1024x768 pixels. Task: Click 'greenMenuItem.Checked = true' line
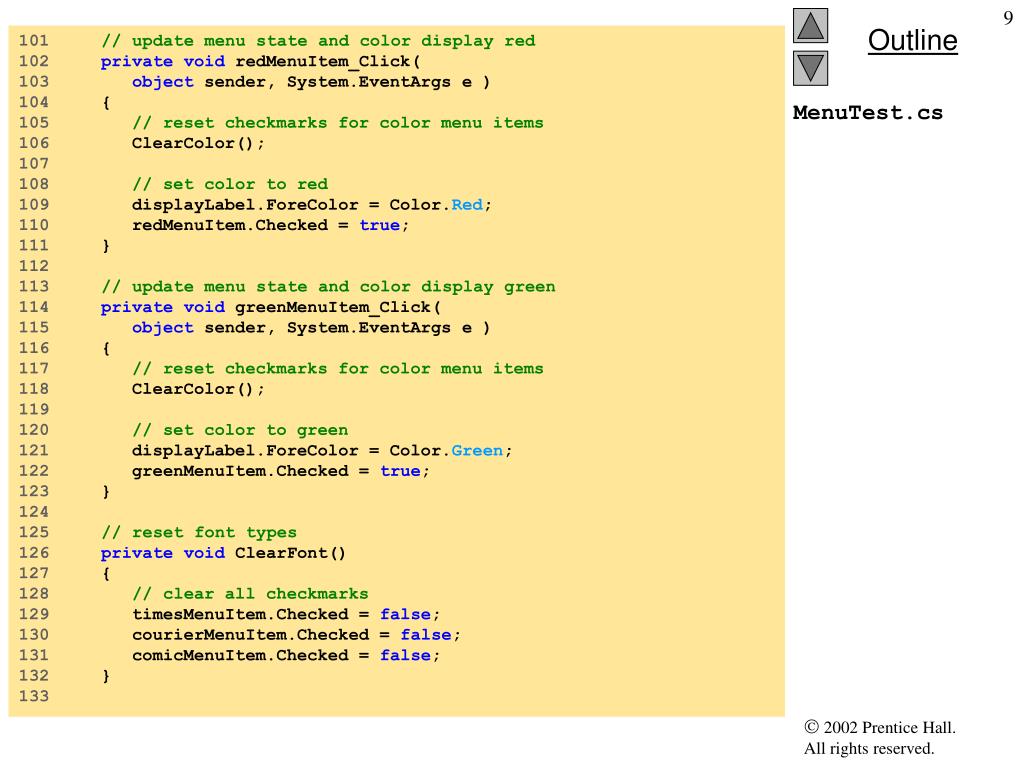click(281, 471)
